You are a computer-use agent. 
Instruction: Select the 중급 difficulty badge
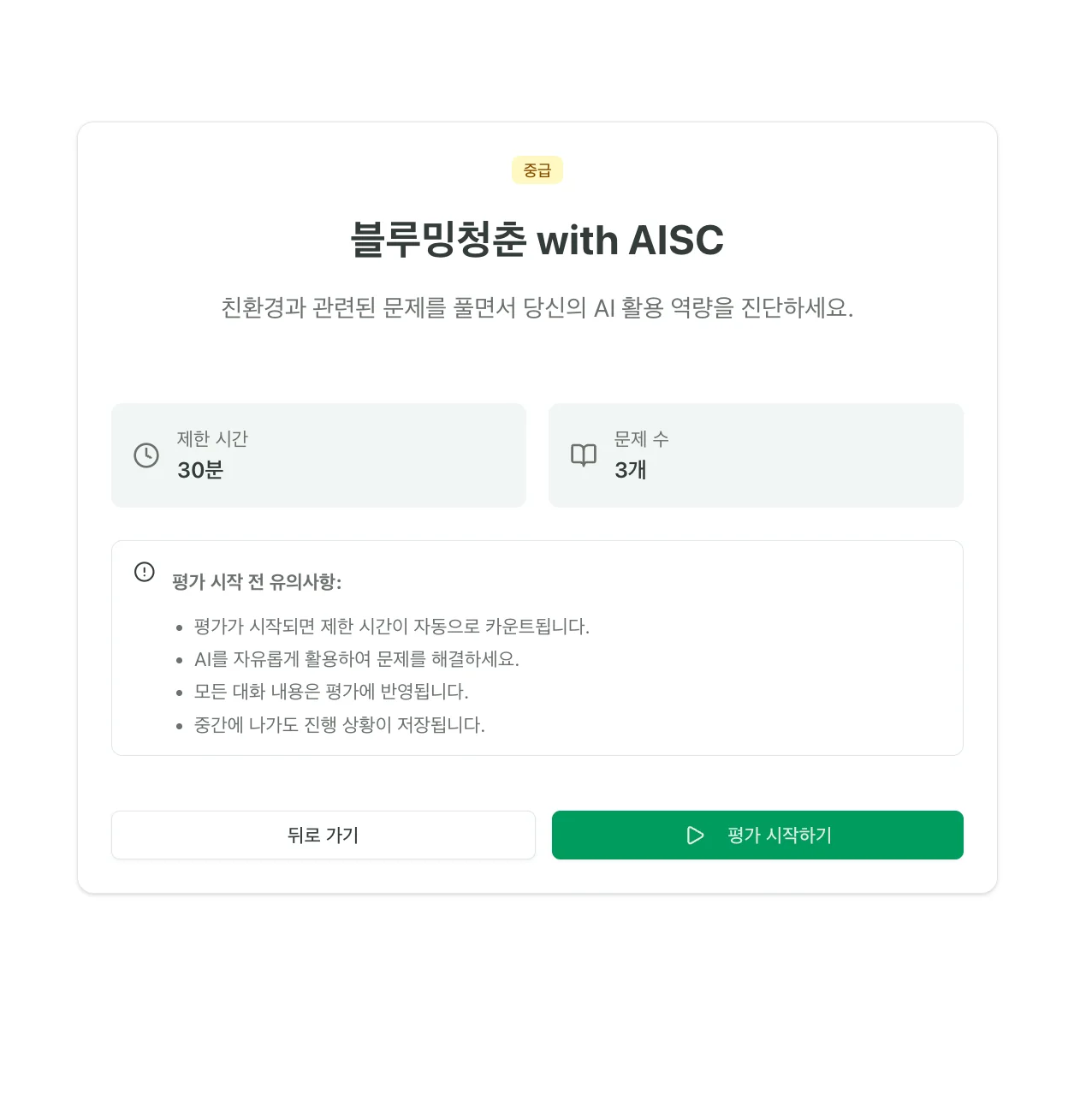coord(537,169)
